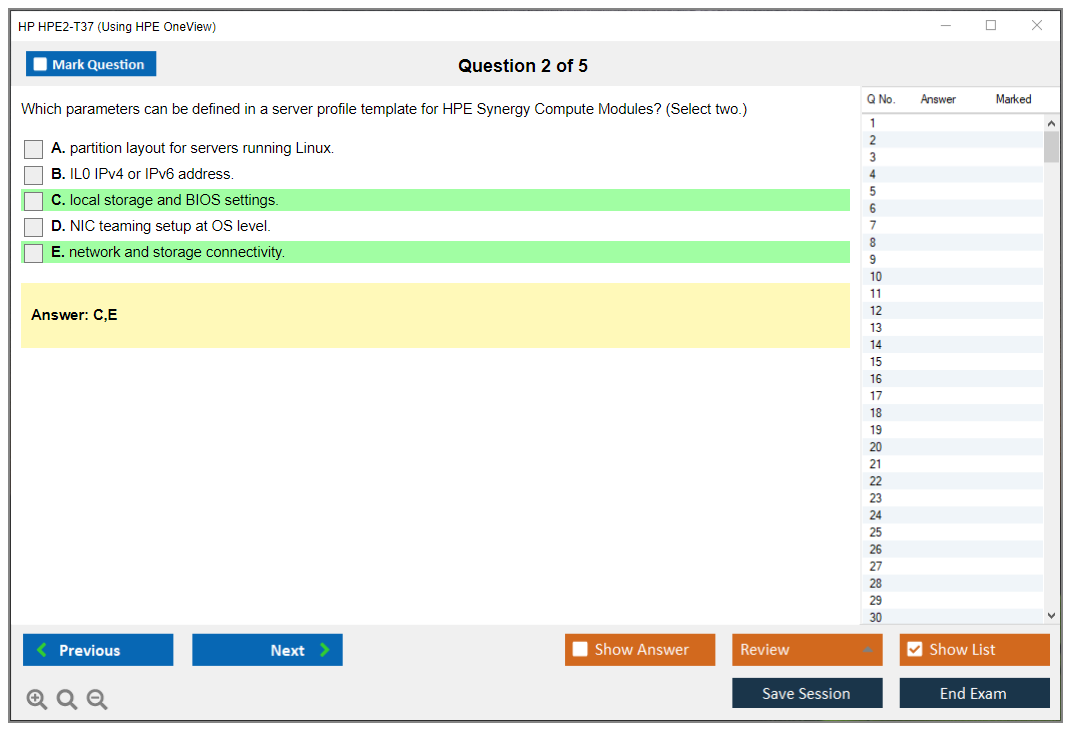The image size is (1075, 735).
Task: Click the zoom in magnifier icon
Action: (x=37, y=700)
